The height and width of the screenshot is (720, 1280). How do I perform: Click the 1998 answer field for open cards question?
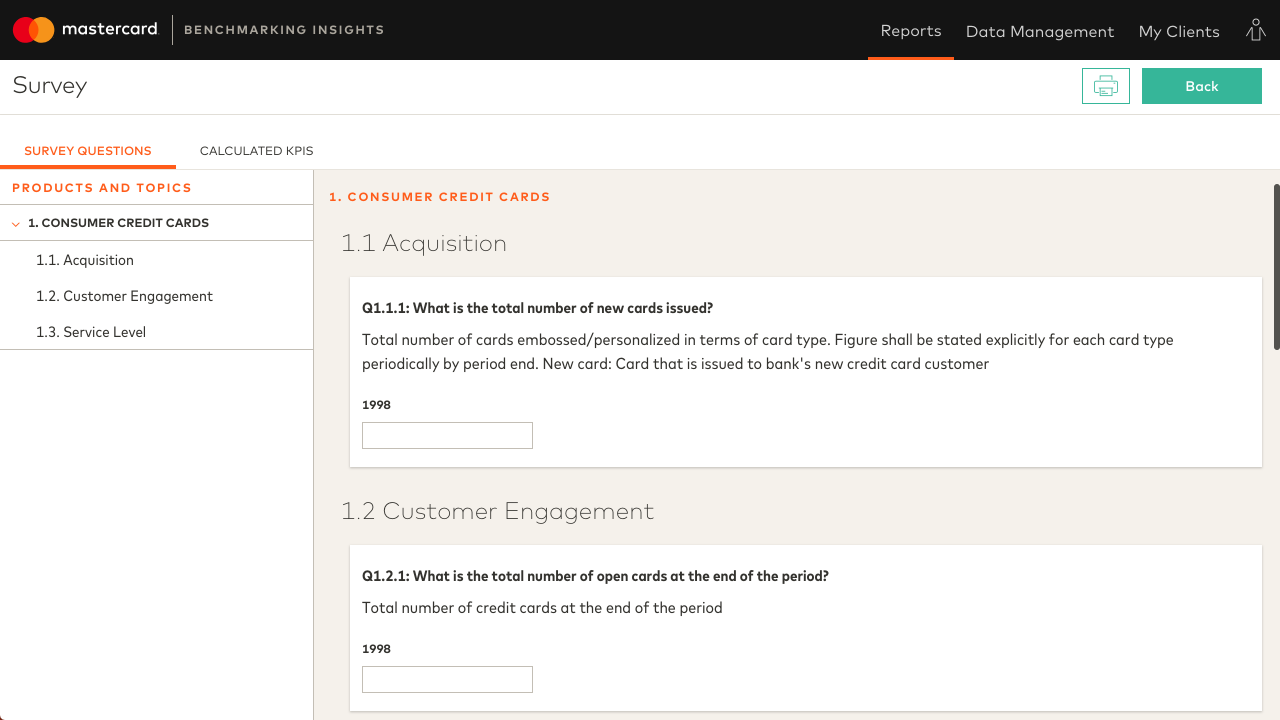(447, 679)
